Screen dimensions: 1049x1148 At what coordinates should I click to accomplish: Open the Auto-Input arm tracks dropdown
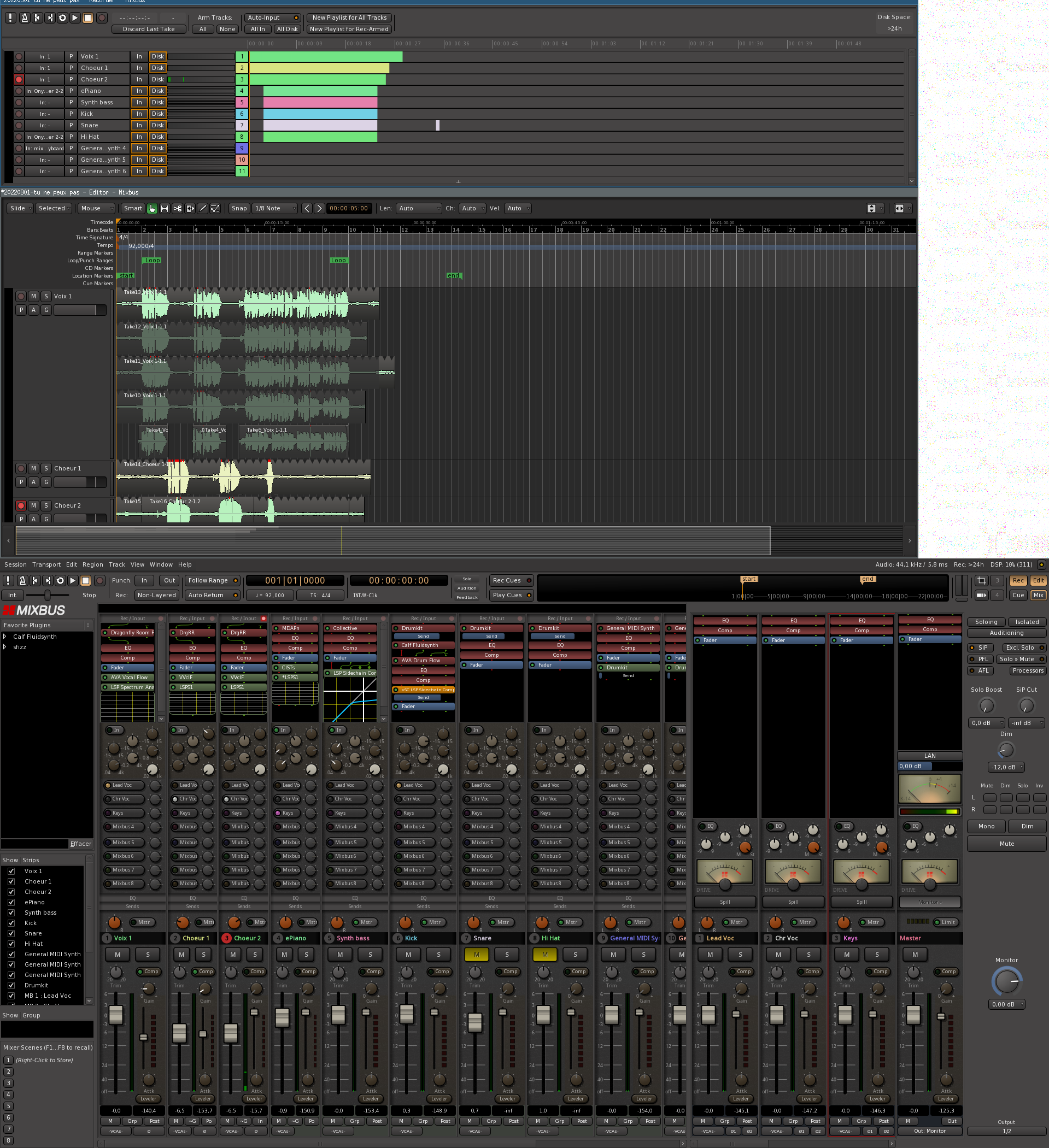272,17
